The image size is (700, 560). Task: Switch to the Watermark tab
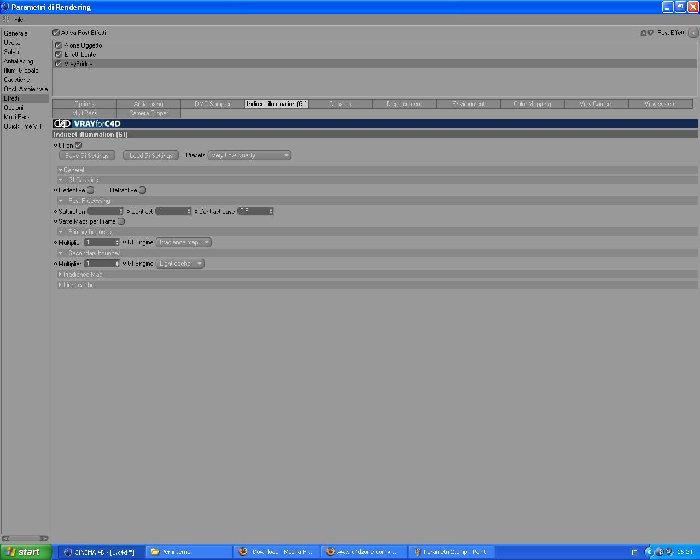[x=660, y=104]
